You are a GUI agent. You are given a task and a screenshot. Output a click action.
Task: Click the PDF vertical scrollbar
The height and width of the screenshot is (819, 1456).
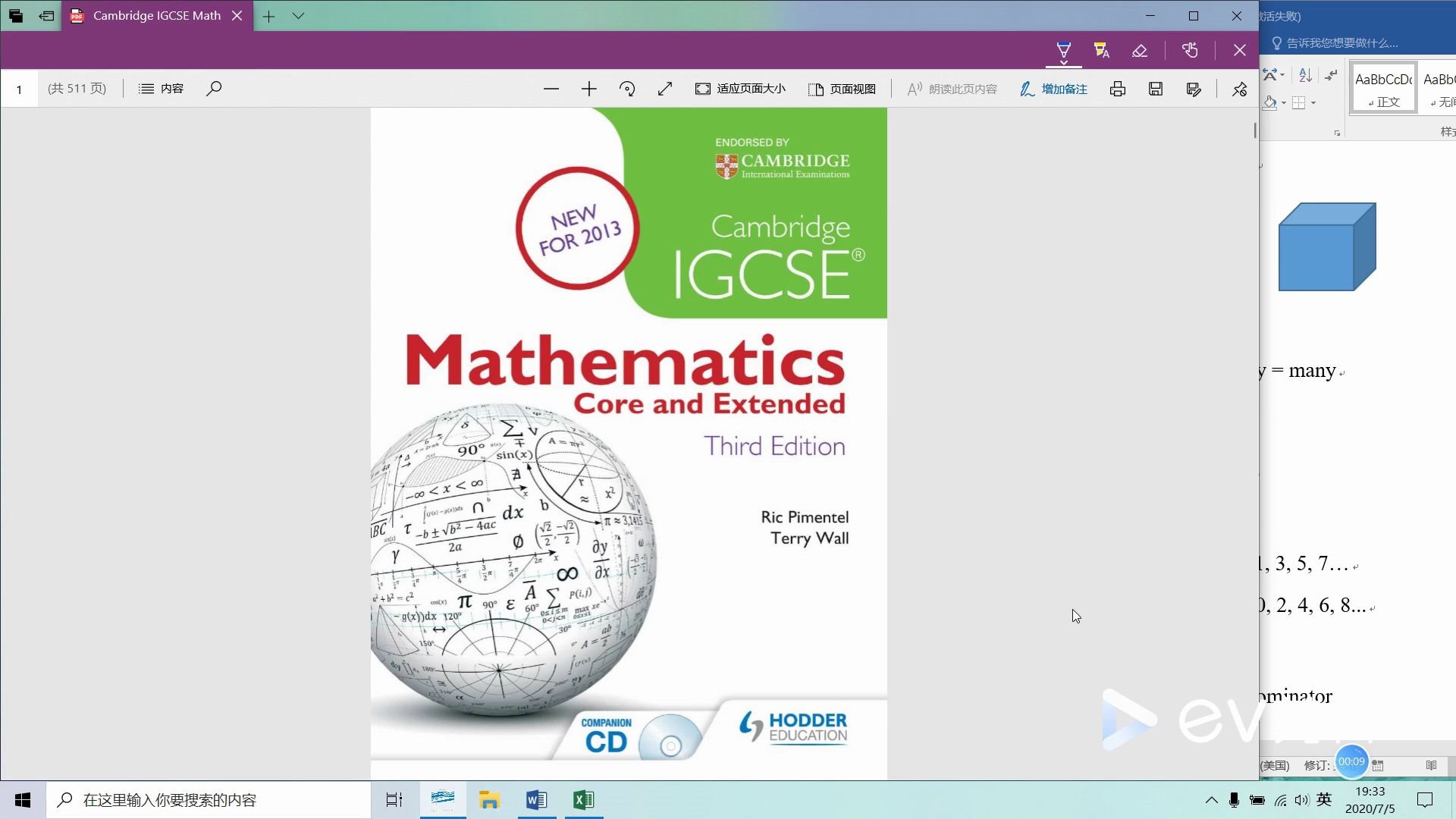tap(1255, 130)
